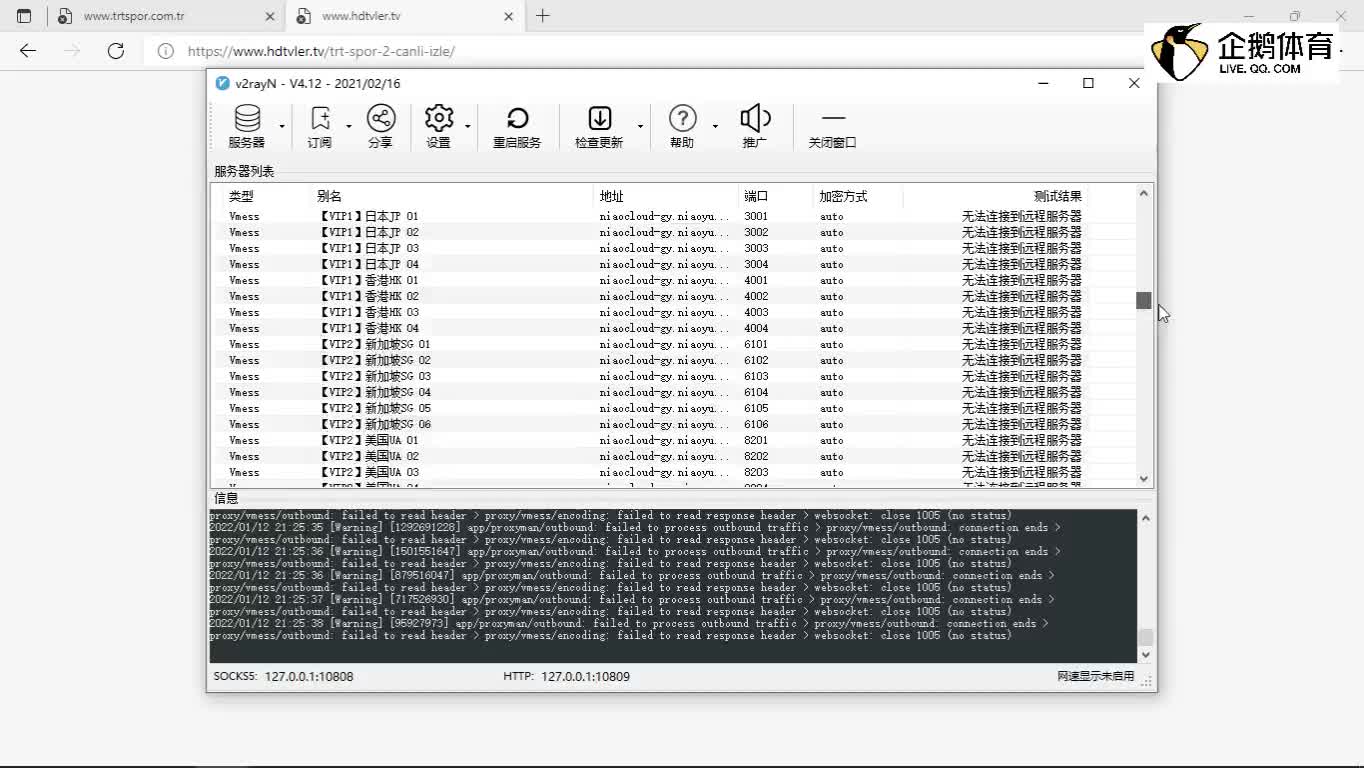Sort by 测试结果 column header
1364x768 pixels.
click(x=1057, y=196)
